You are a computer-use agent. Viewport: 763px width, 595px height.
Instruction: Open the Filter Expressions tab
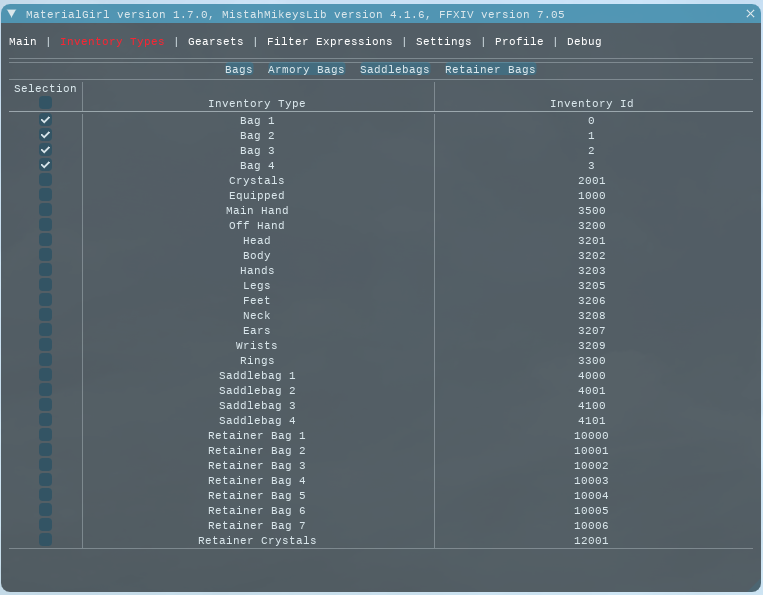(329, 42)
